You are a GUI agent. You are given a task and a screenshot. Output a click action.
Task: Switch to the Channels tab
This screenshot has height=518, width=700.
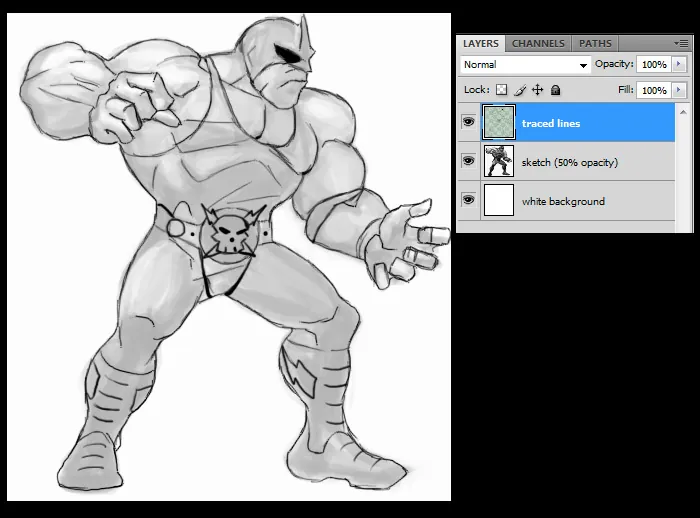click(538, 43)
